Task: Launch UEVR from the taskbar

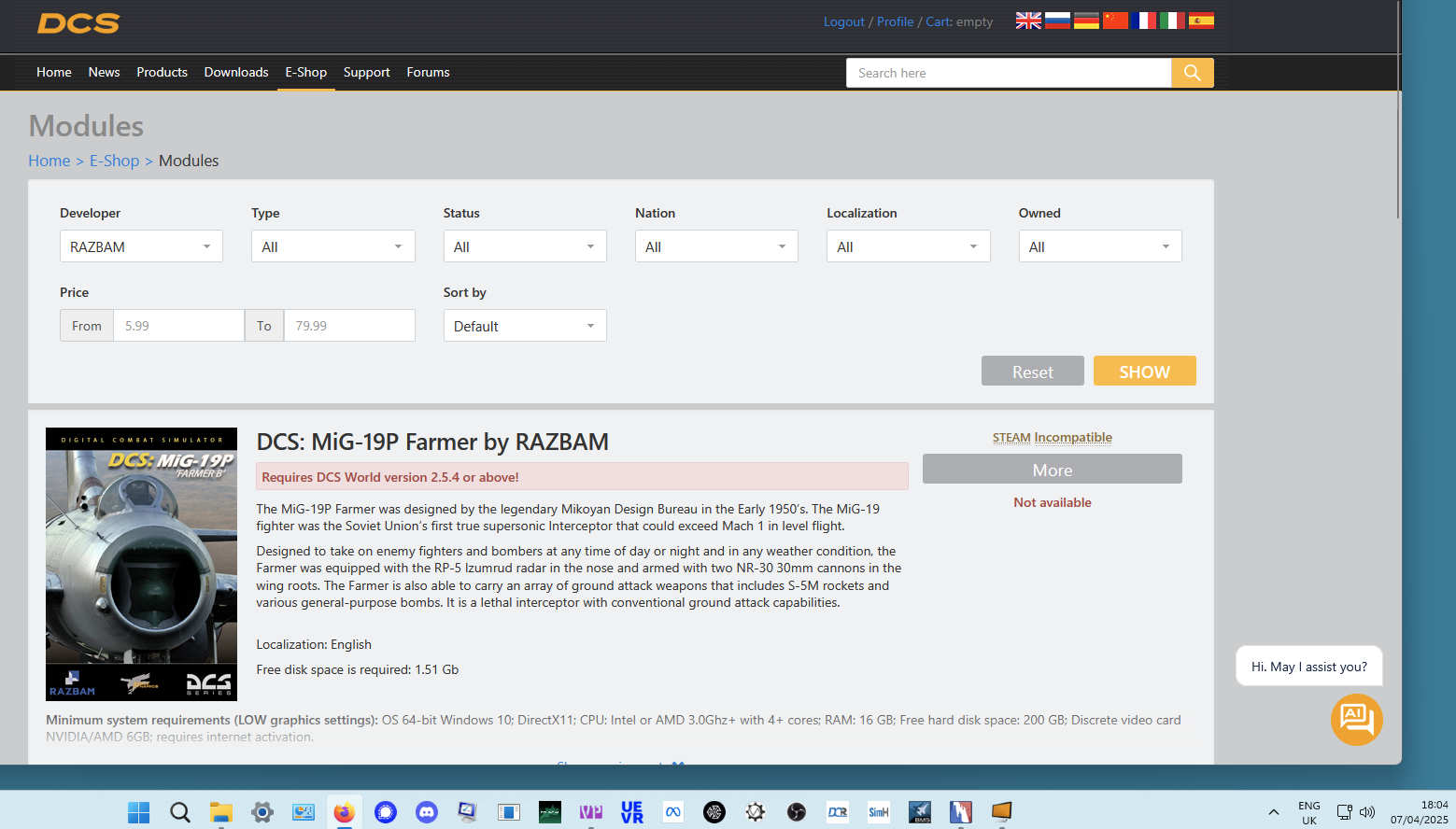Action: point(632,812)
